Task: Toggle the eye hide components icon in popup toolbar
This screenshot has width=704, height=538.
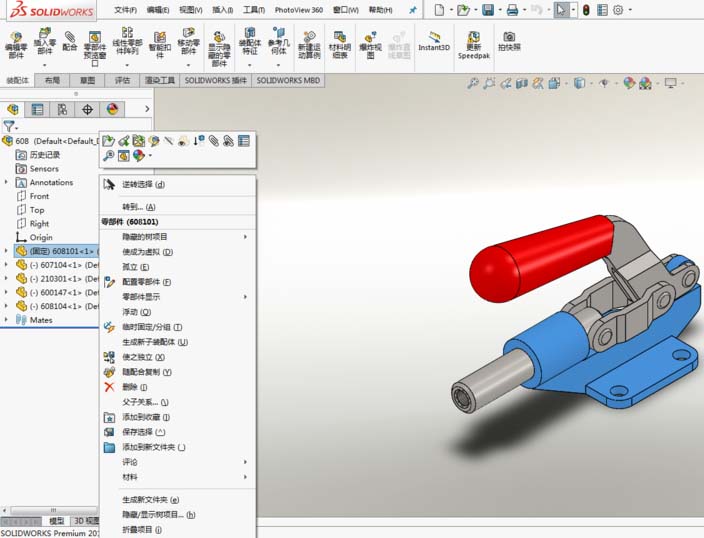Action: [x=183, y=141]
